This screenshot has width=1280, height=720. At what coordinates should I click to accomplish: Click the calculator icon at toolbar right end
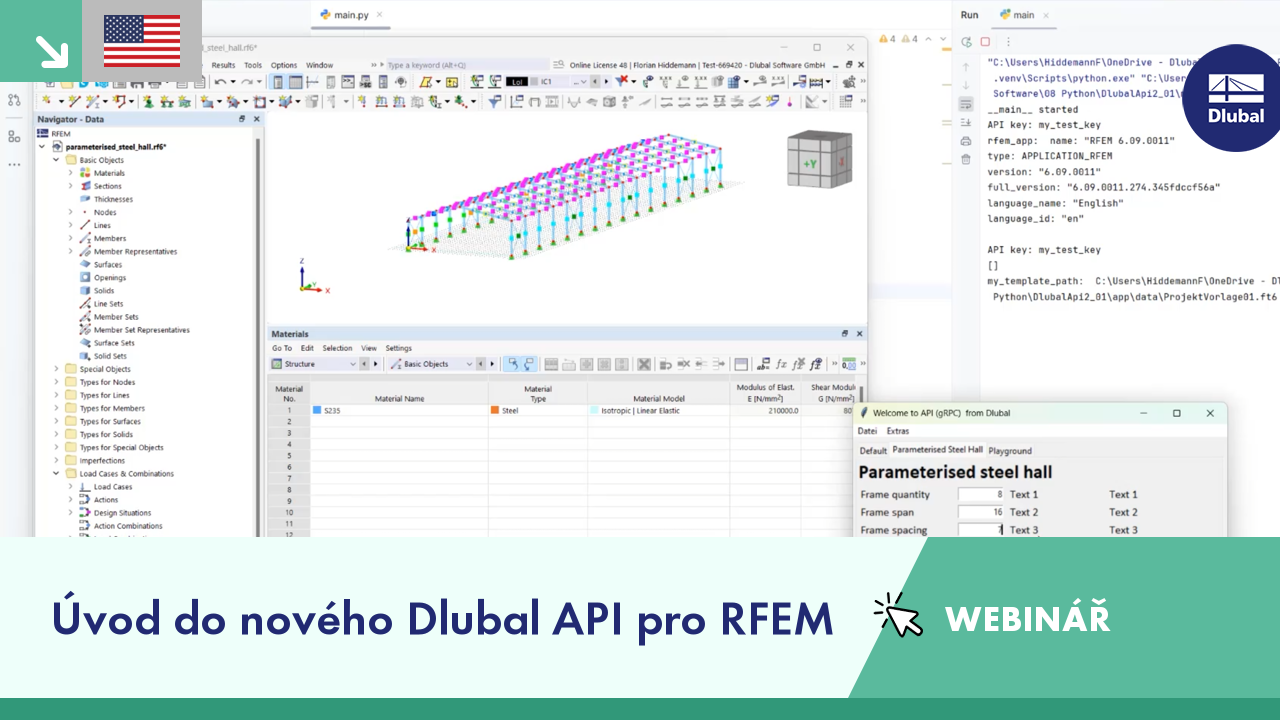(x=846, y=101)
